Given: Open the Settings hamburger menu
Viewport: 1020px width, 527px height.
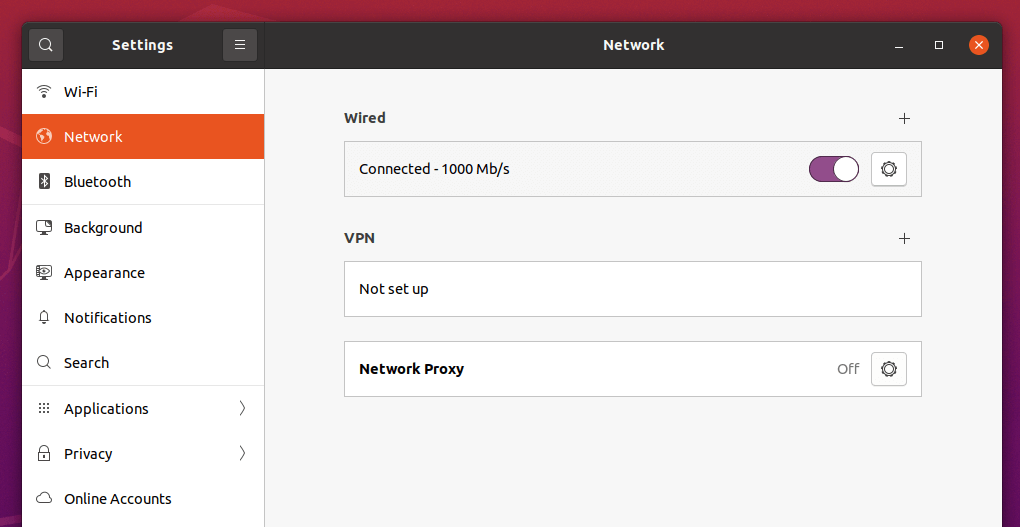Looking at the screenshot, I should (240, 45).
